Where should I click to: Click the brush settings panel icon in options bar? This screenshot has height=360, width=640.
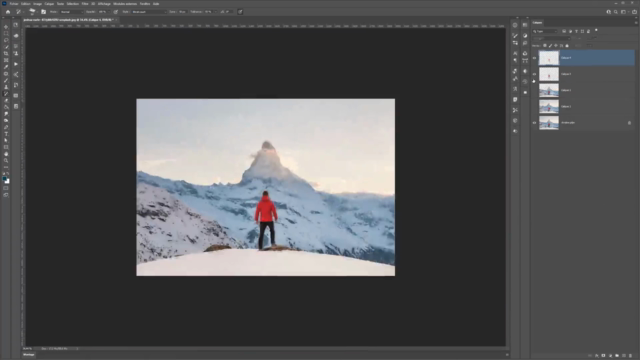click(43, 12)
